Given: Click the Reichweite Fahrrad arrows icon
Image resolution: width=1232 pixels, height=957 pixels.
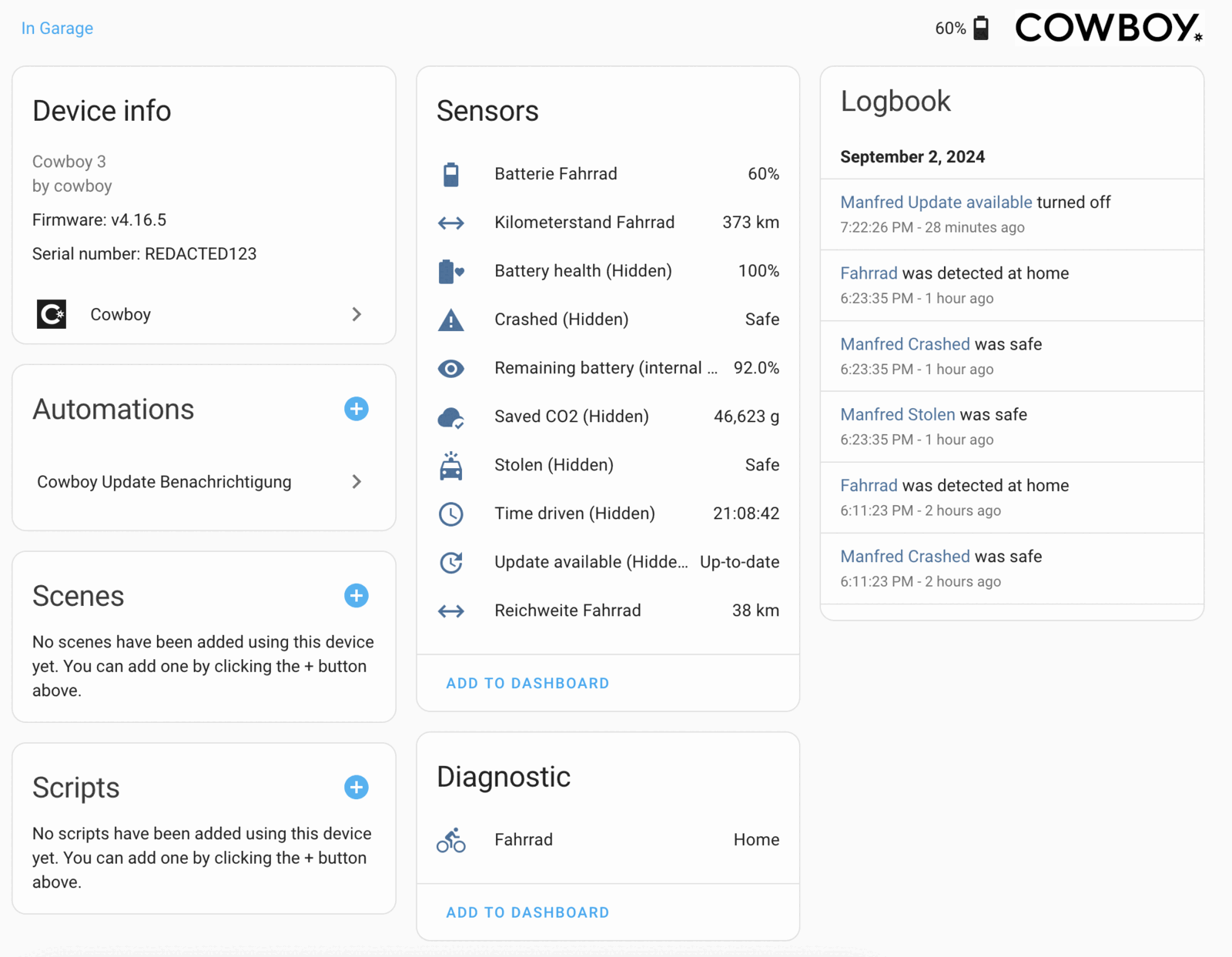Looking at the screenshot, I should click(451, 611).
